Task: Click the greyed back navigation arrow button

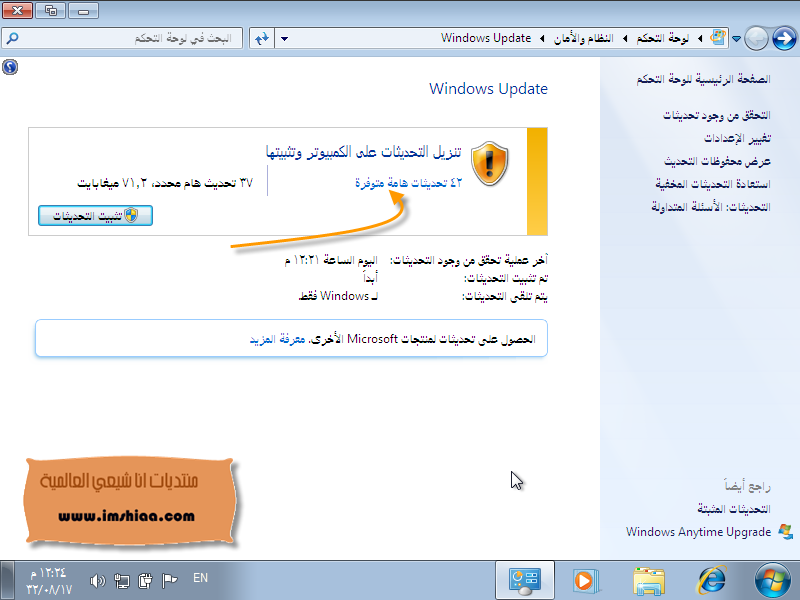Action: coord(756,38)
